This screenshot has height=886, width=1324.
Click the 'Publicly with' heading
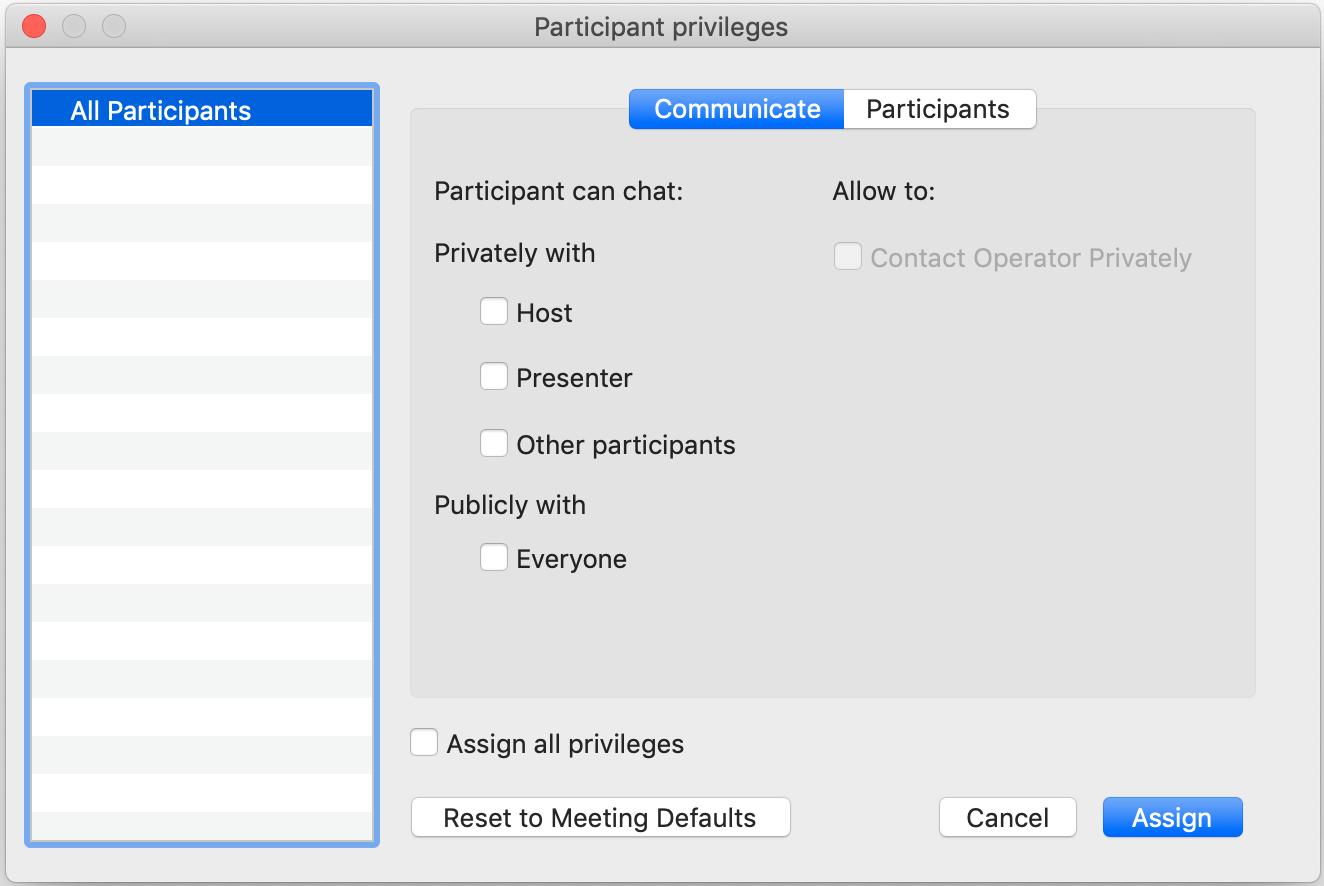[x=510, y=505]
